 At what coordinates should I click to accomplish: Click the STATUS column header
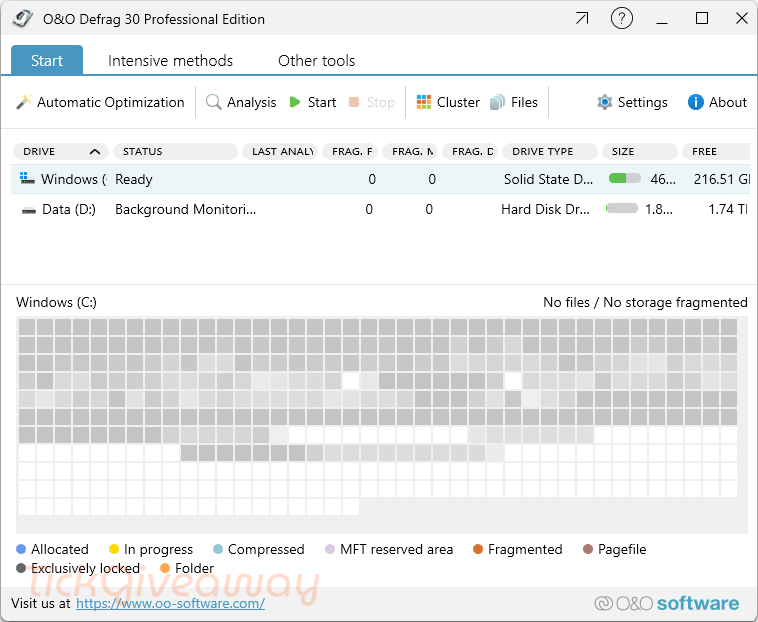(175, 151)
